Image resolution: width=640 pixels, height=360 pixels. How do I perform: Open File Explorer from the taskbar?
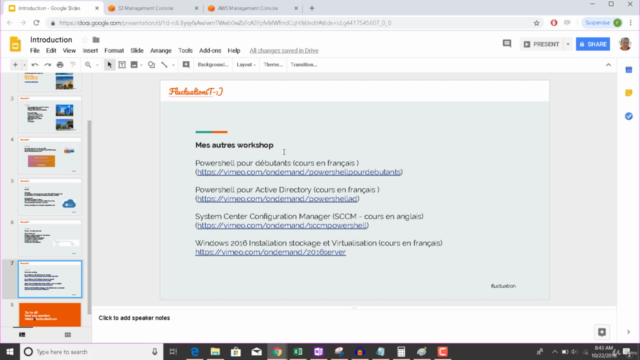pos(215,351)
